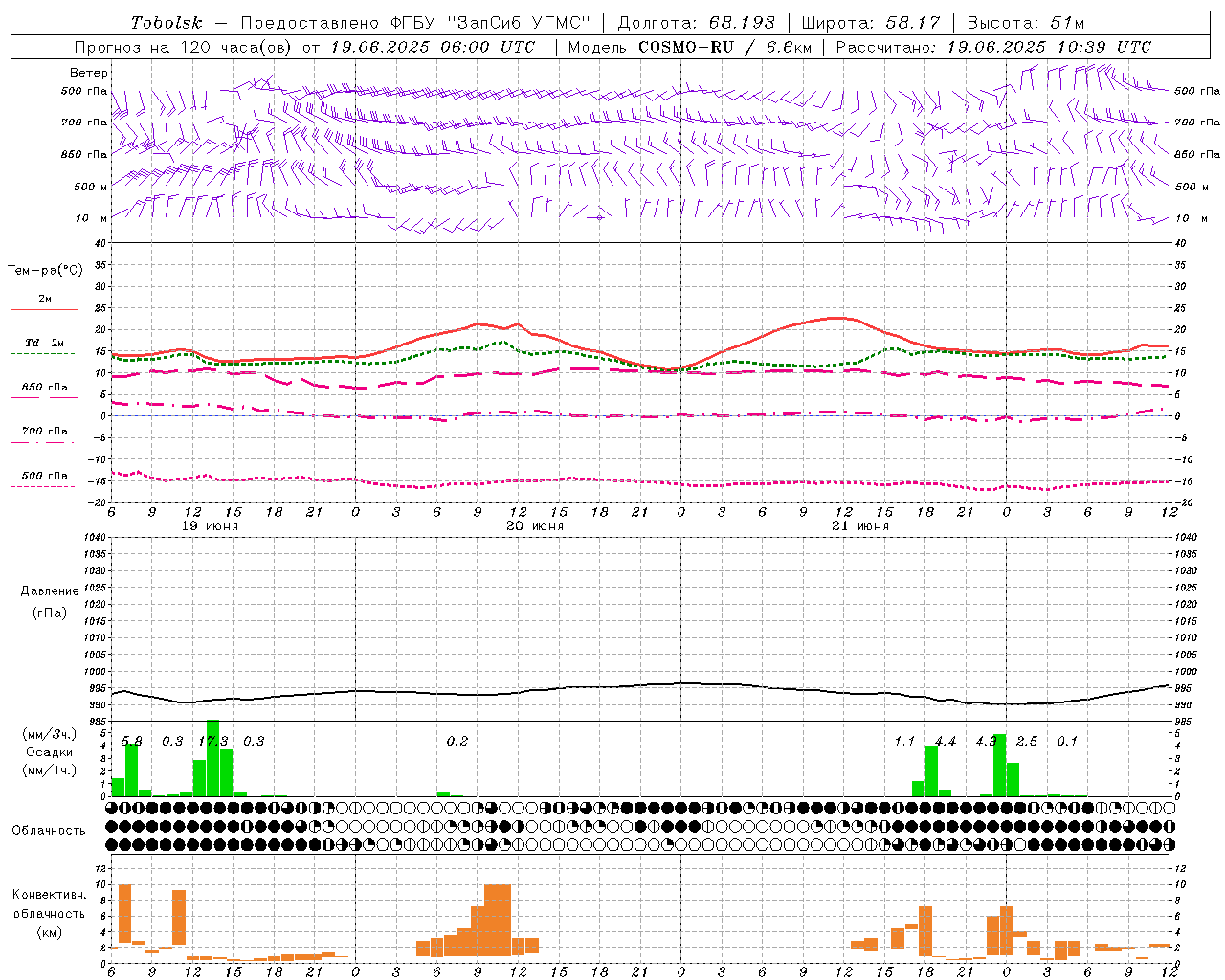Click the "20 июня" date label
This screenshot has width=1225, height=980.
[535, 526]
